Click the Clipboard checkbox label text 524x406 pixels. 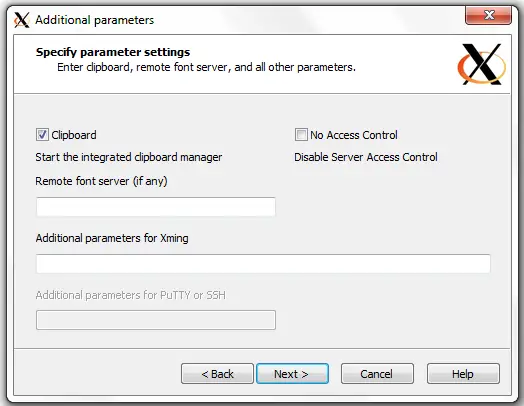(74, 135)
